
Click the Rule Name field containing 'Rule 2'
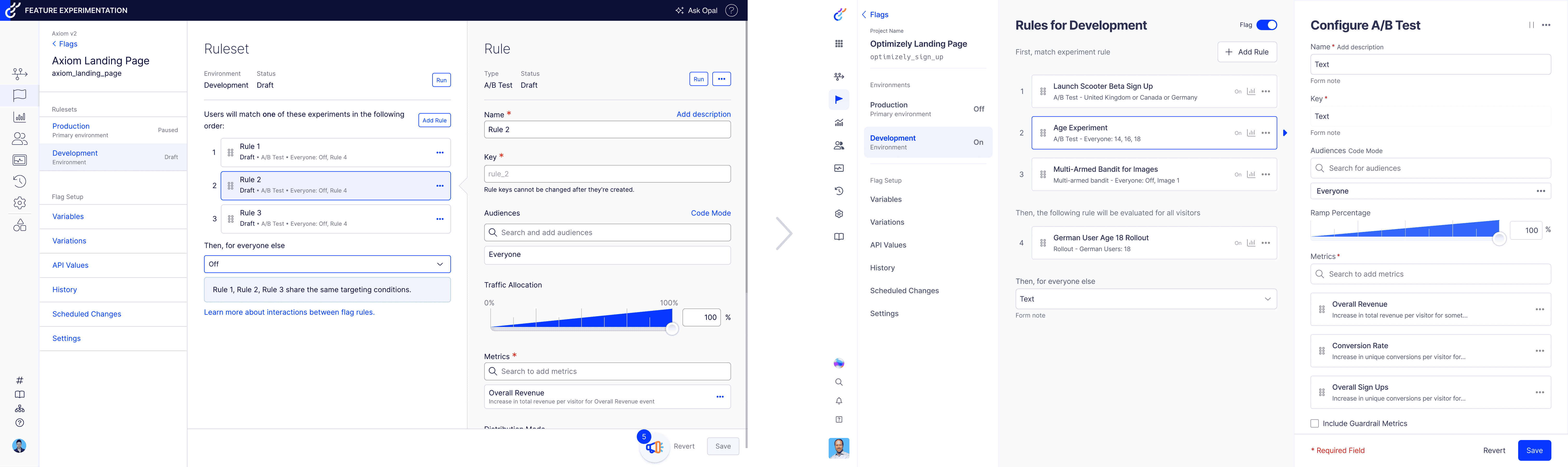607,129
